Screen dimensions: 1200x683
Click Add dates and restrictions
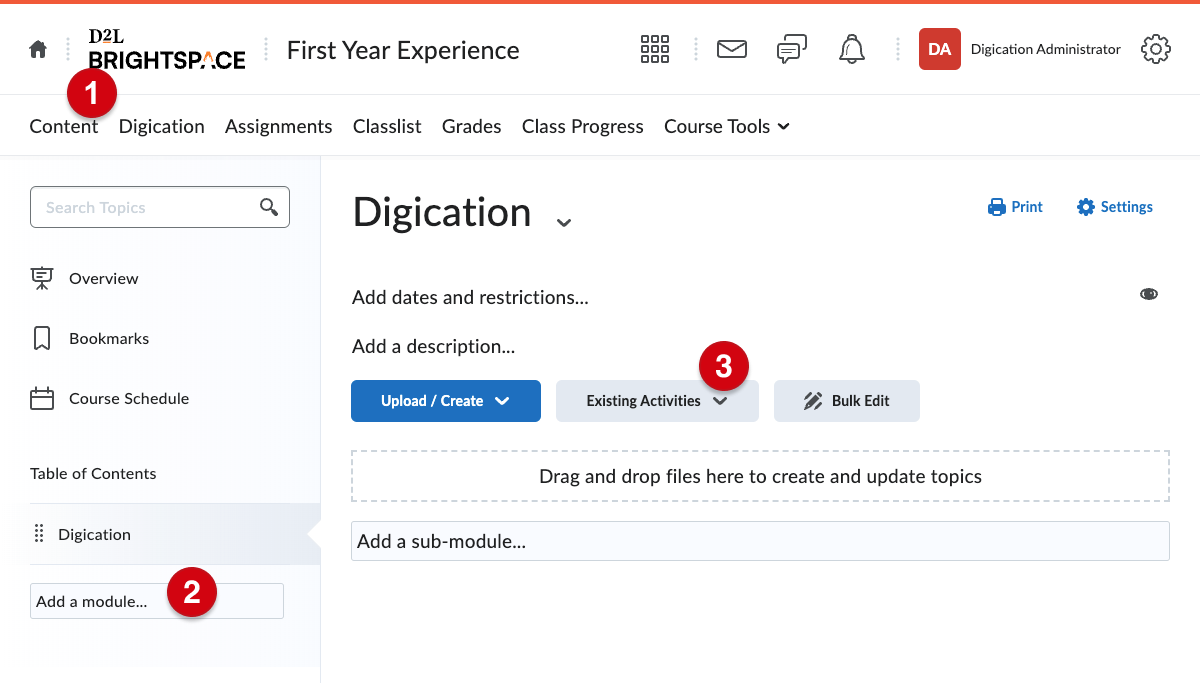(470, 297)
